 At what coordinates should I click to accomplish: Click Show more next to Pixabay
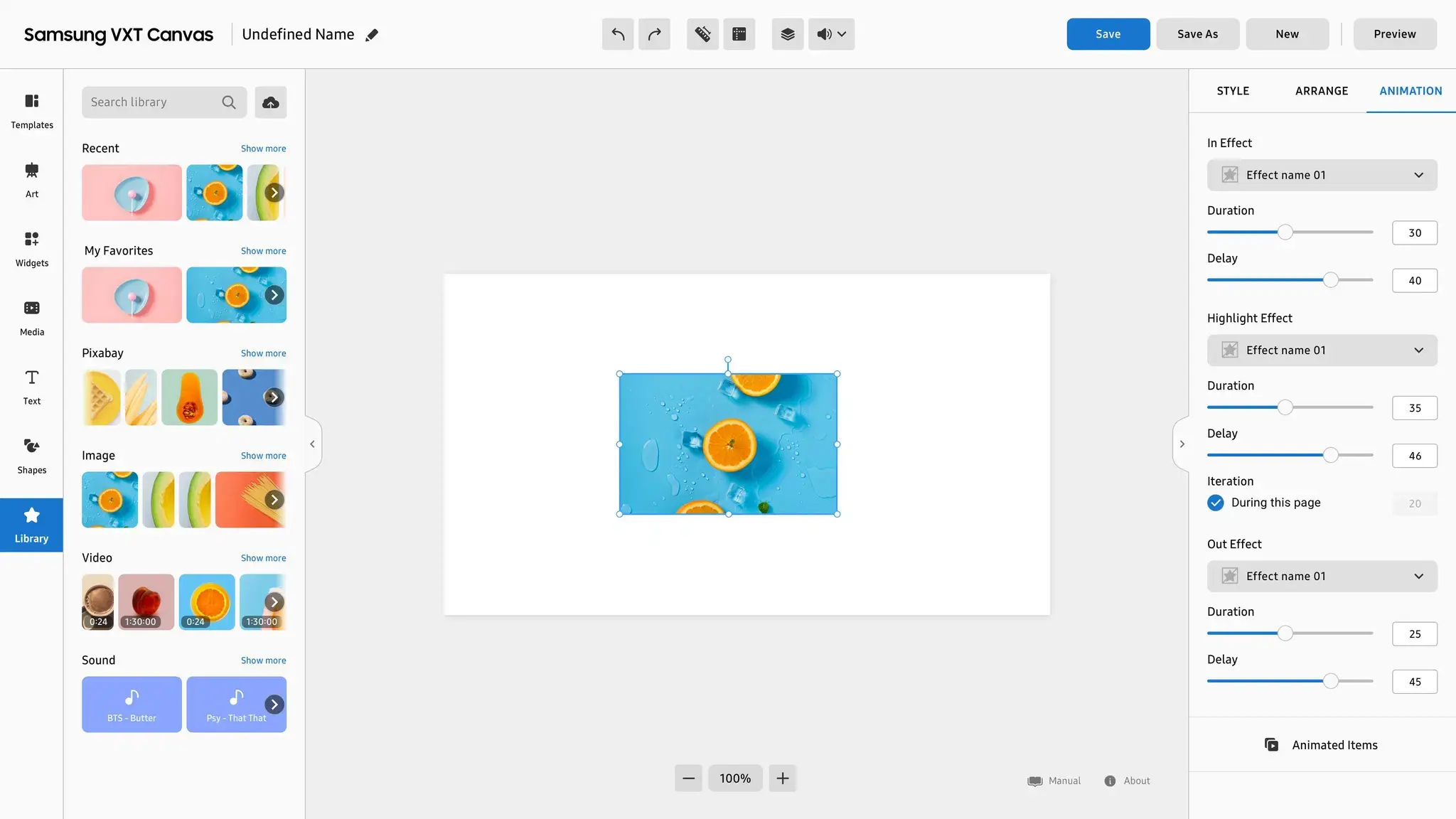pos(263,353)
